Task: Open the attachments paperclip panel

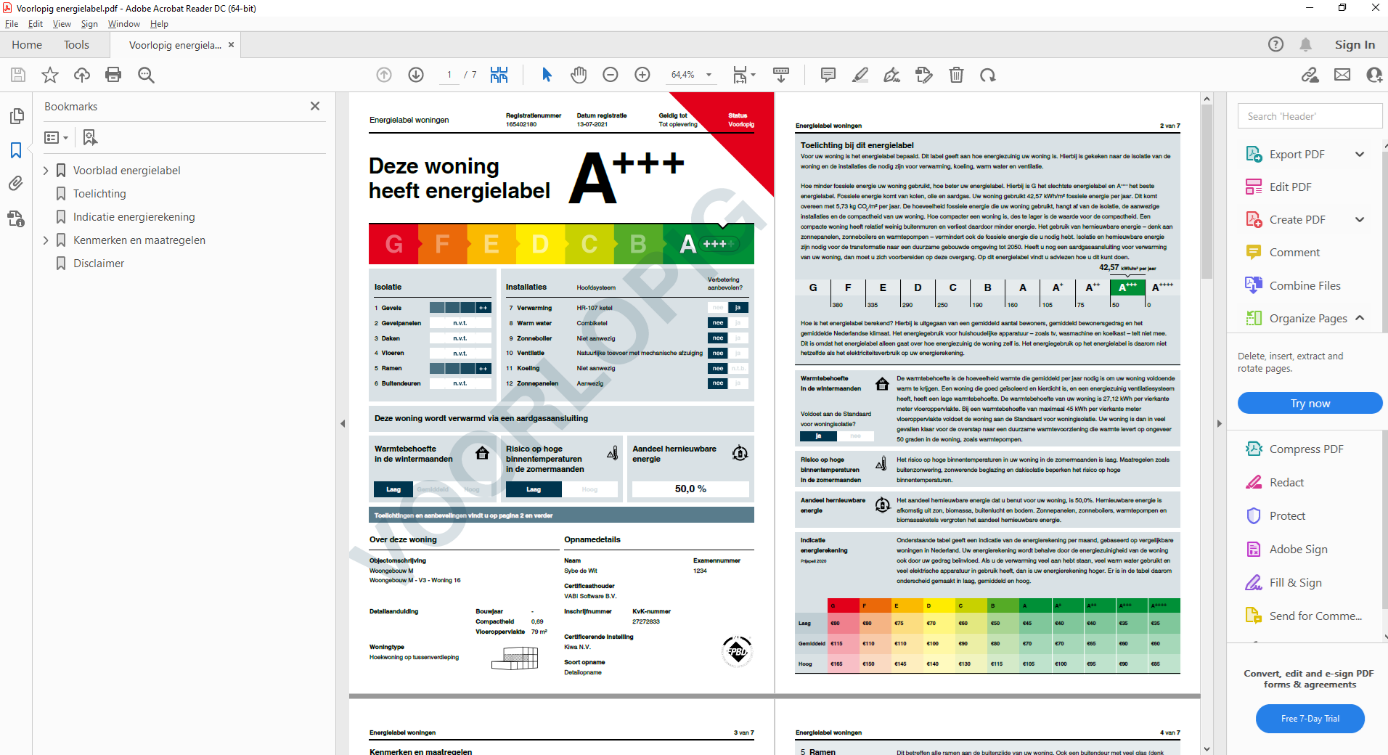Action: 16,184
